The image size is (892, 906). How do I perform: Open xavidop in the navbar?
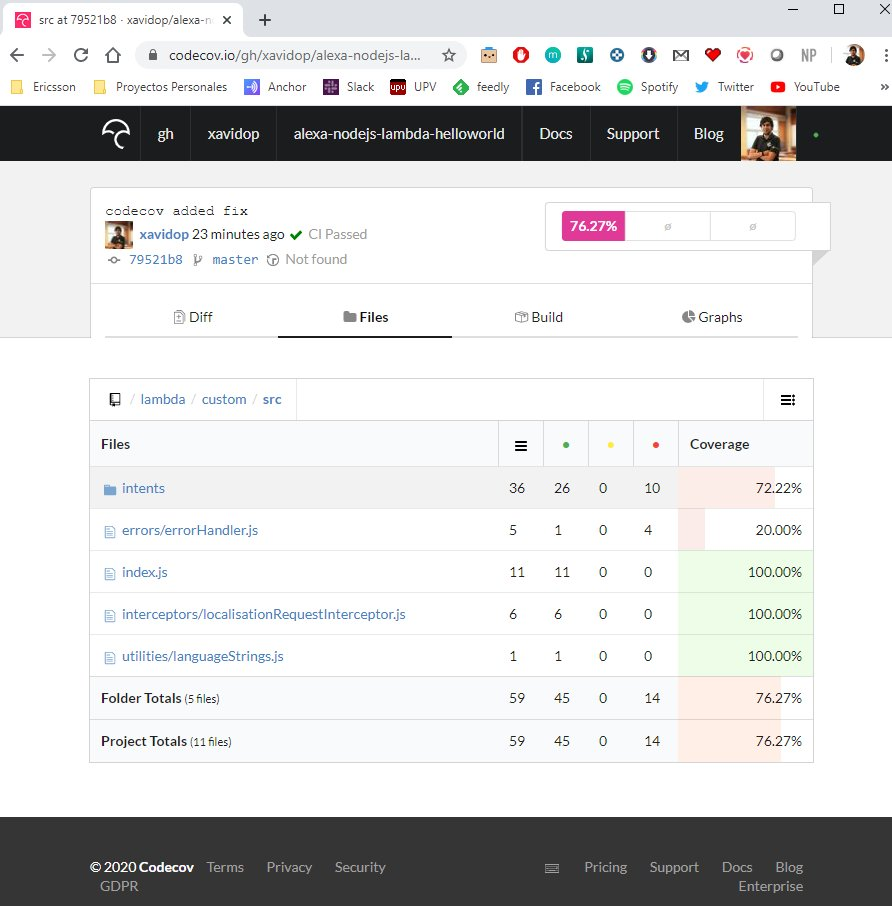click(x=233, y=133)
